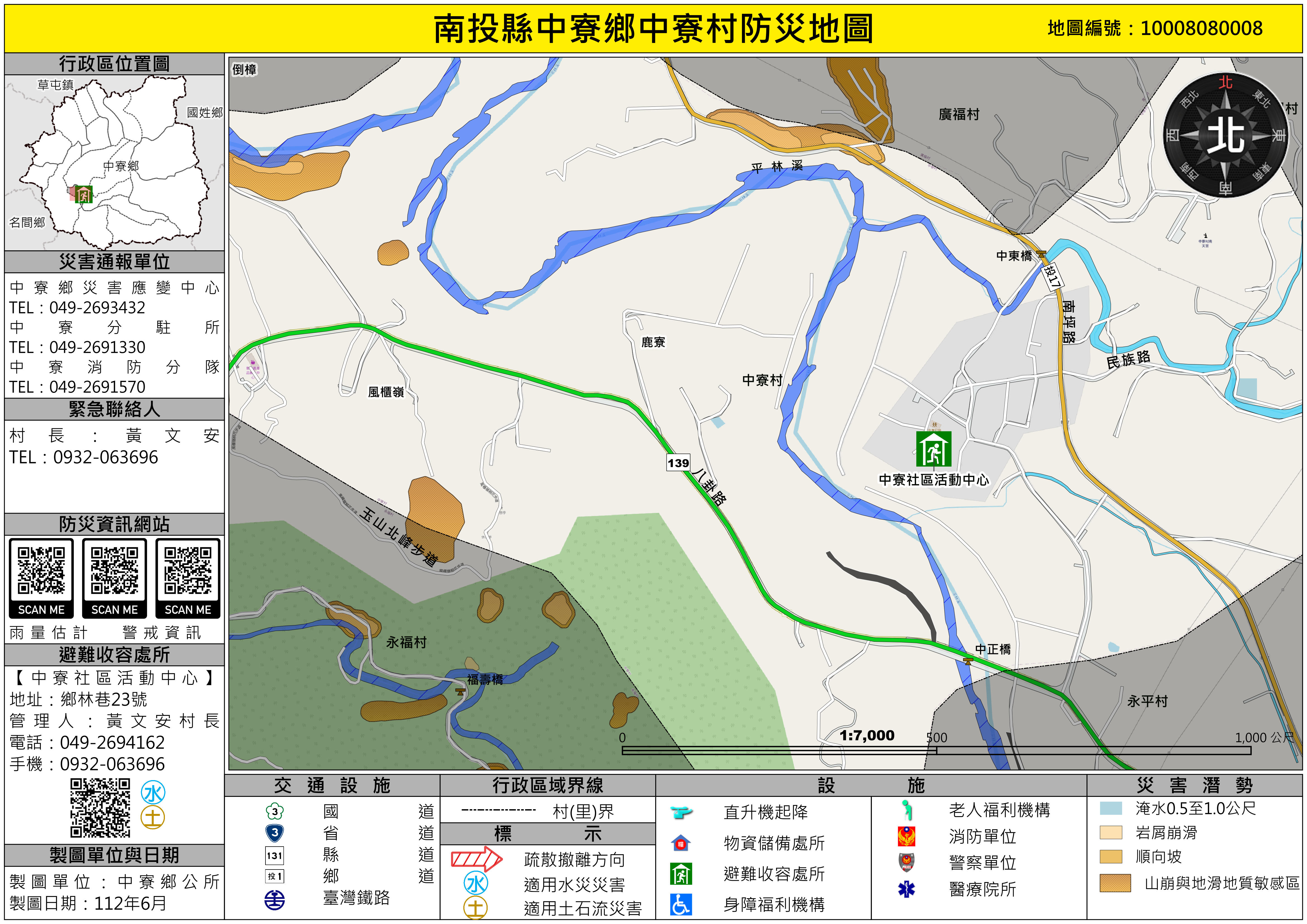Click the helicopter landing legend icon
The width and height of the screenshot is (1307, 924).
(x=681, y=812)
